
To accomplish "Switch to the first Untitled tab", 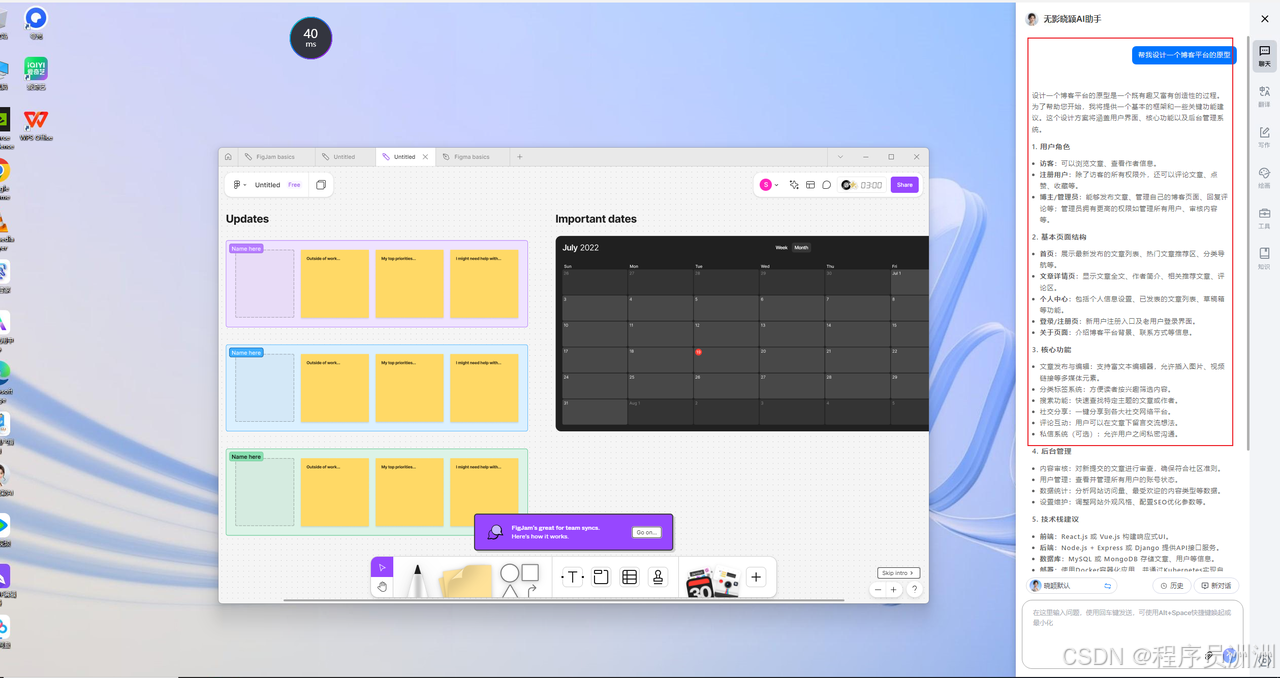I will tap(344, 157).
